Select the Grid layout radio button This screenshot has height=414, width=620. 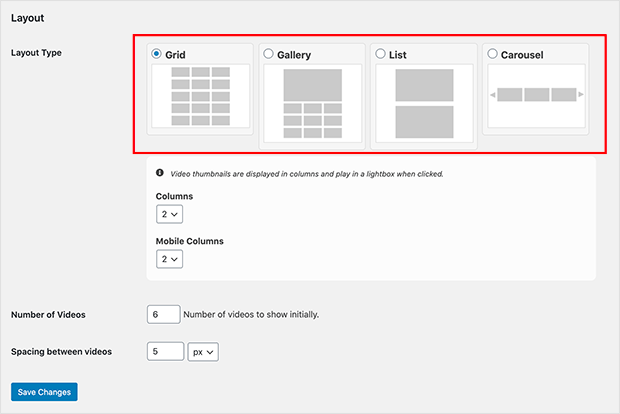pos(157,54)
